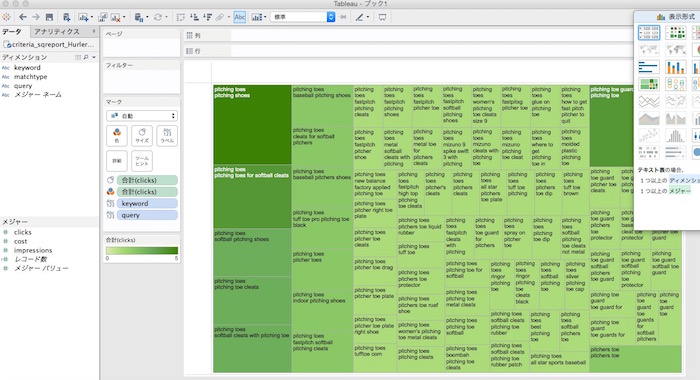
Task: Click the ツールヒント tooltip button
Action: (142, 161)
